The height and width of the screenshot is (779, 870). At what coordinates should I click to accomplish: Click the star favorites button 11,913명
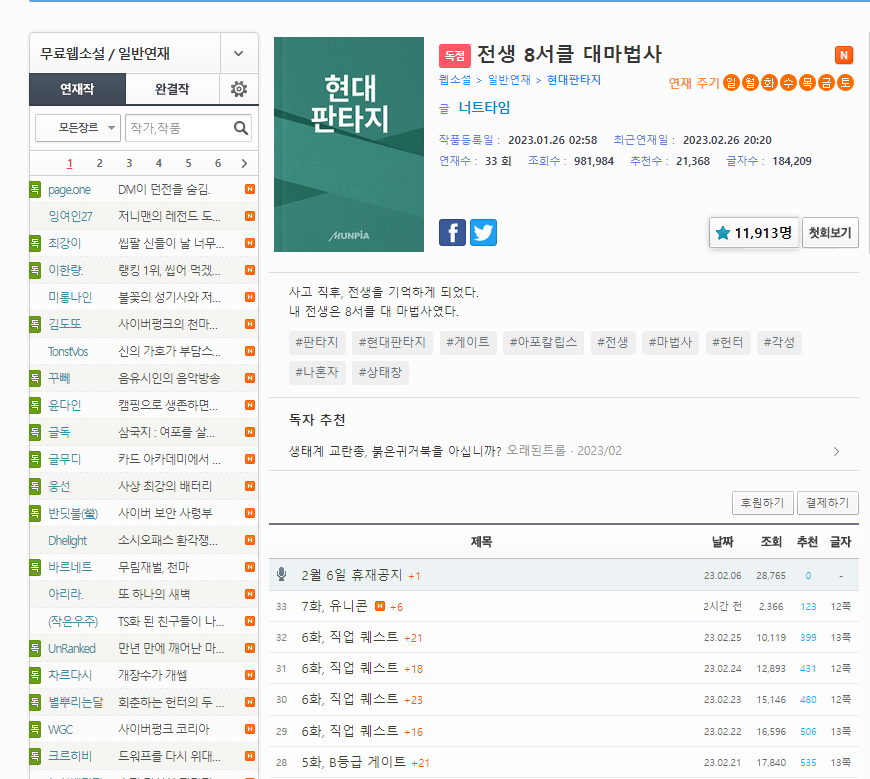pyautogui.click(x=754, y=232)
